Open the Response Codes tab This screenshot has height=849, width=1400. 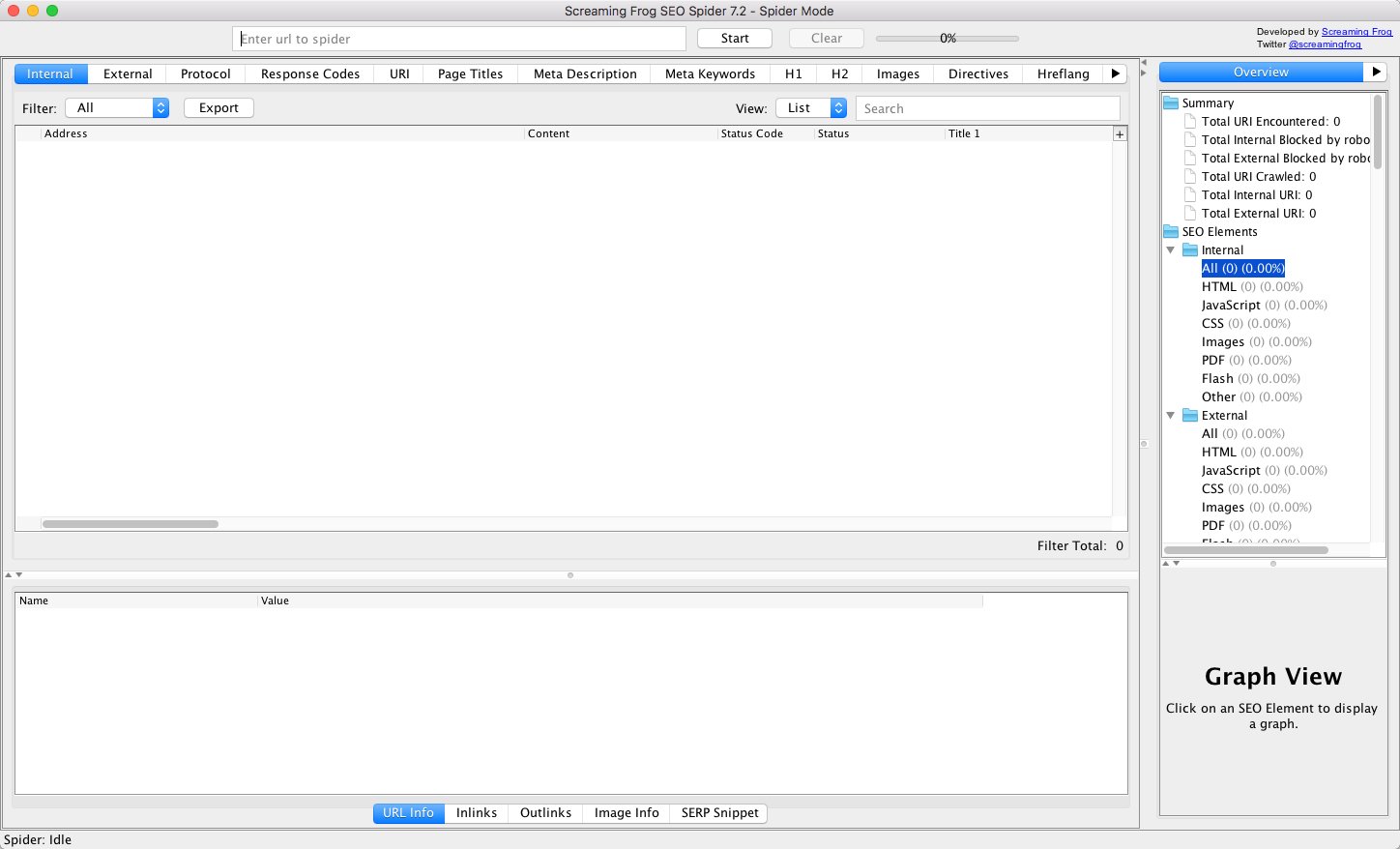click(310, 73)
